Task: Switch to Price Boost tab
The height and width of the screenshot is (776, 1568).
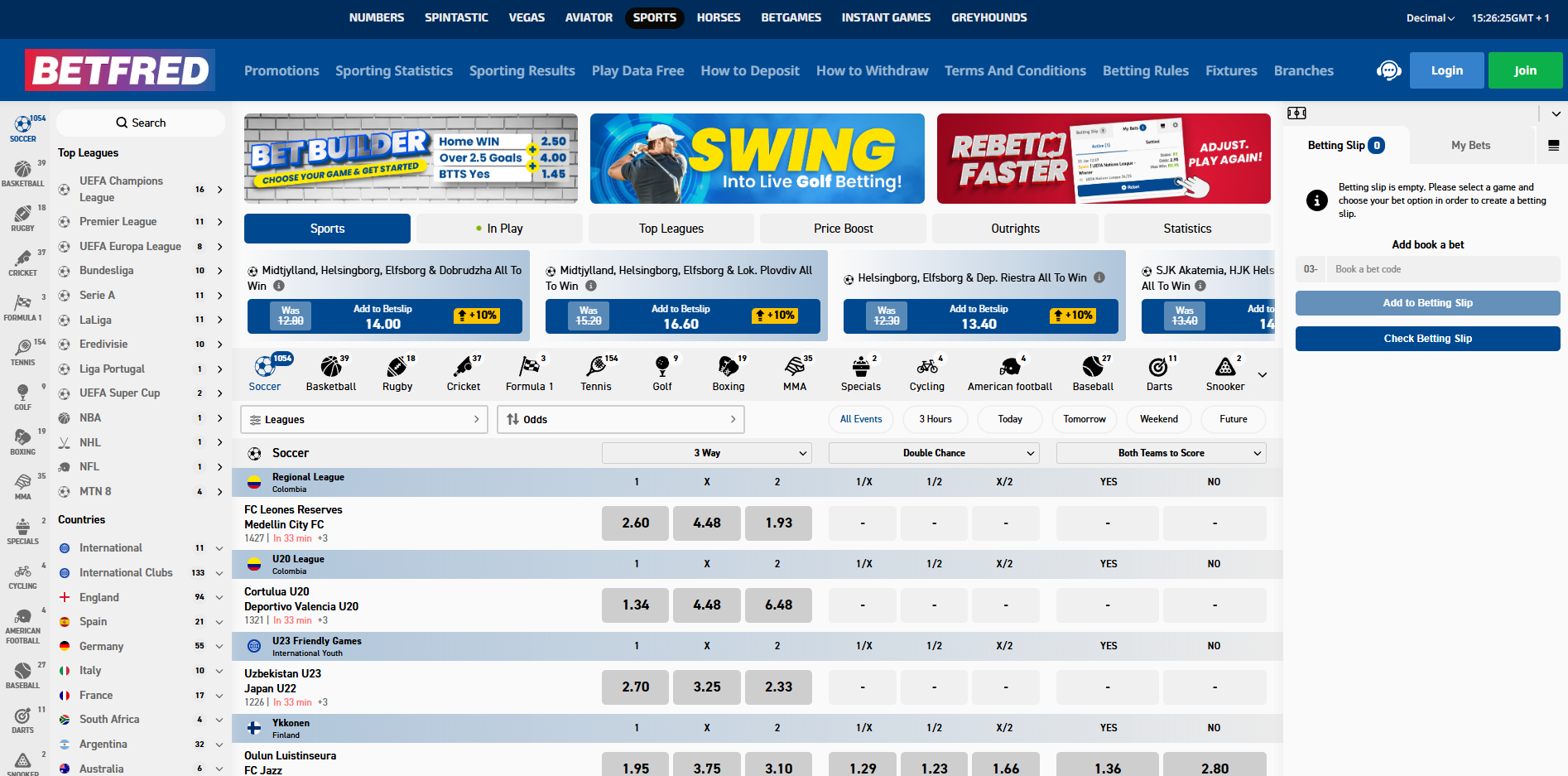Action: pyautogui.click(x=844, y=229)
